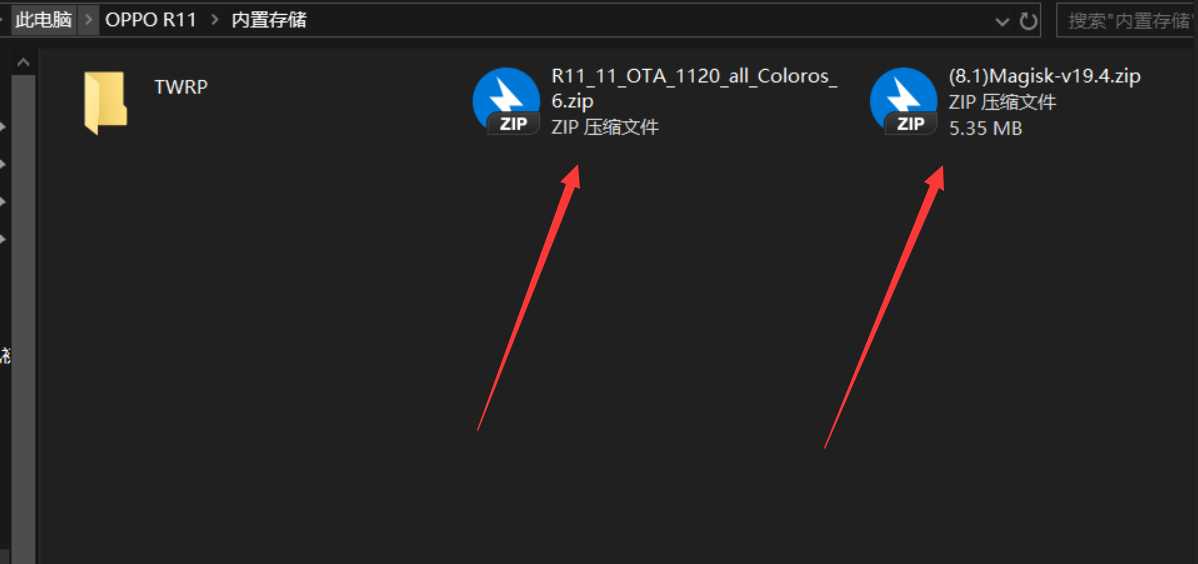1198x564 pixels.
Task: Select the TWRP folder icon
Action: pyautogui.click(x=105, y=103)
